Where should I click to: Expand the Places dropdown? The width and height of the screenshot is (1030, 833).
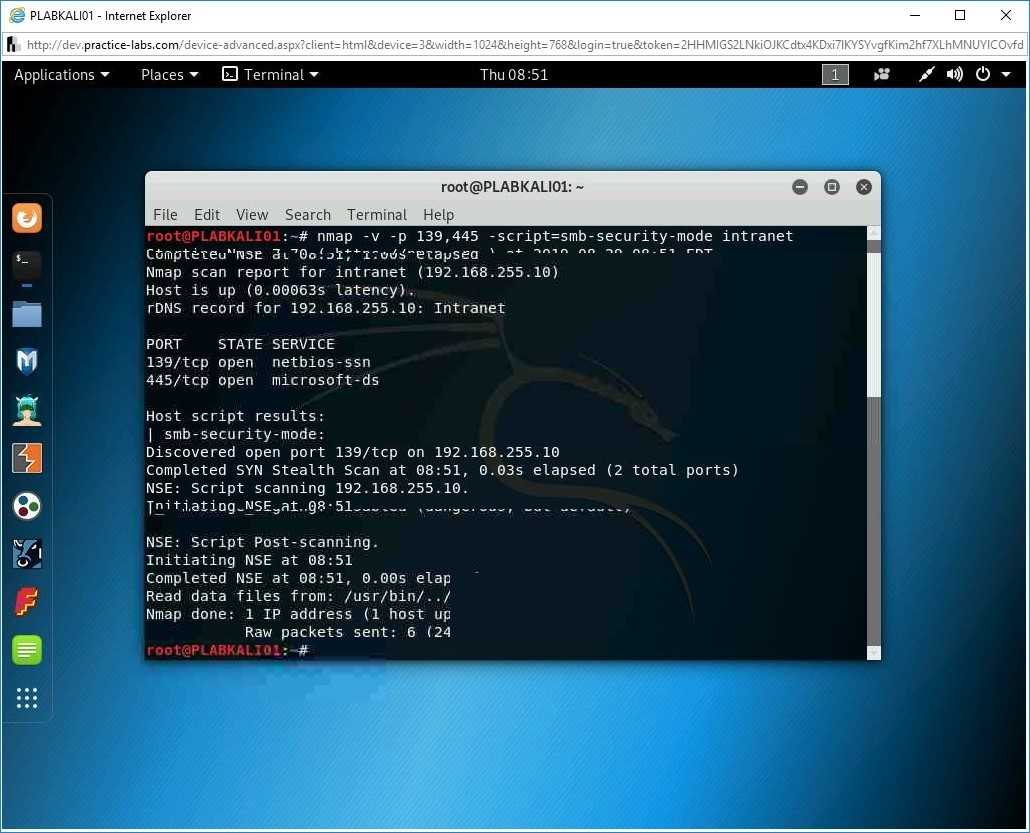[169, 75]
